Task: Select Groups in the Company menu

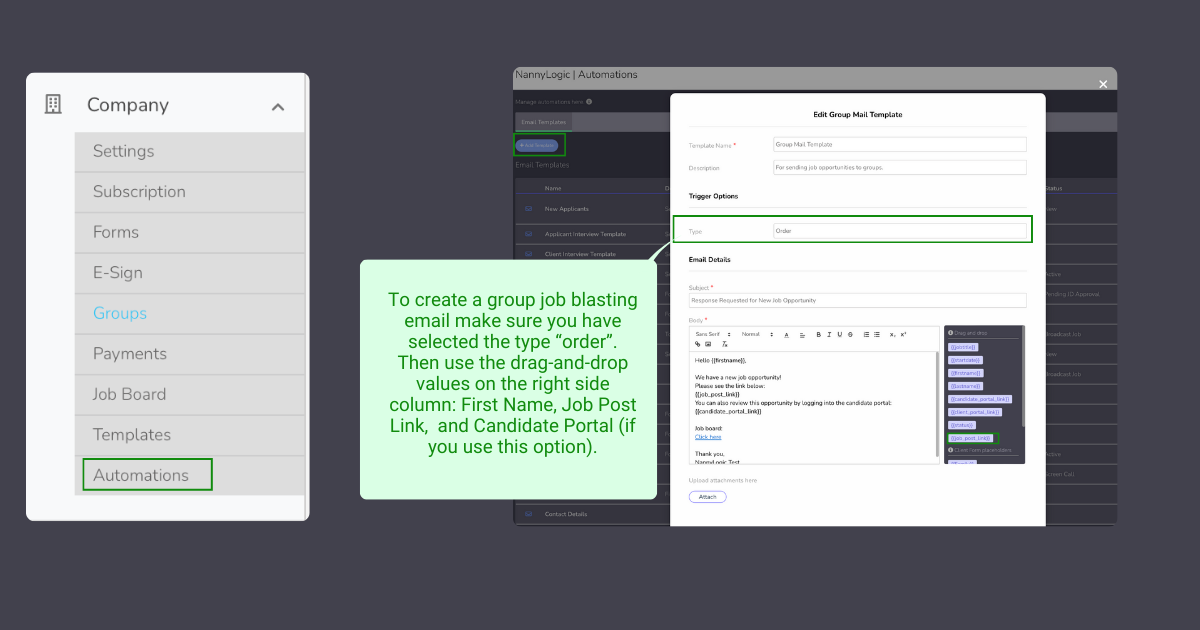Action: (x=120, y=313)
